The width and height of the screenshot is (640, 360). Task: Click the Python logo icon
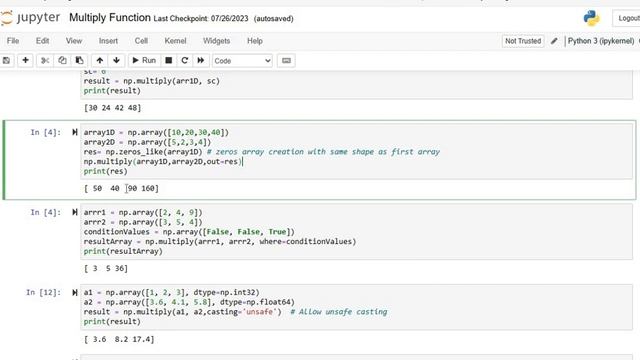click(x=591, y=18)
